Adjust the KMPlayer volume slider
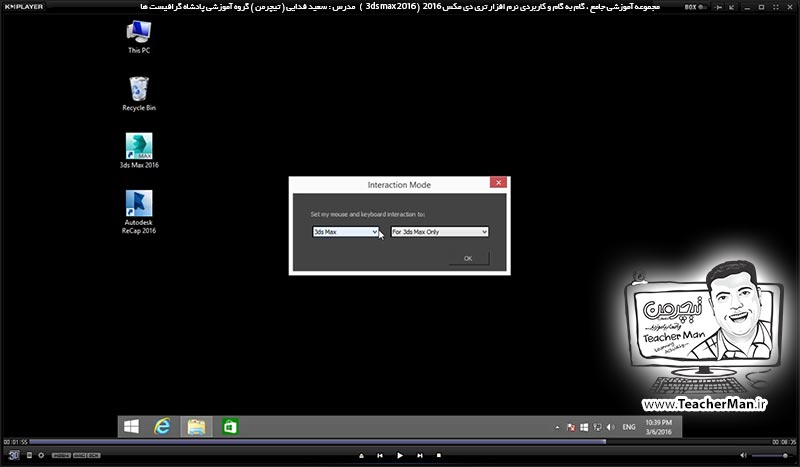 (771, 455)
